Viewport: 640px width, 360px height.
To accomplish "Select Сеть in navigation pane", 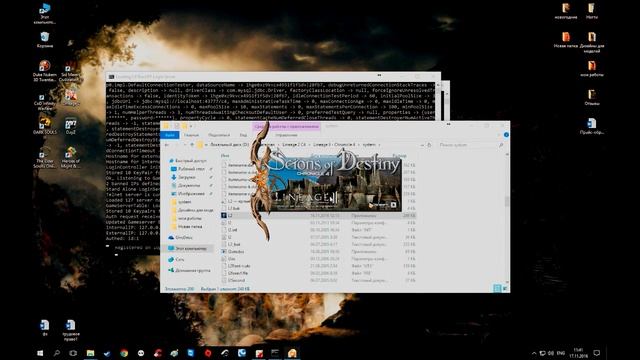I will 176,259.
